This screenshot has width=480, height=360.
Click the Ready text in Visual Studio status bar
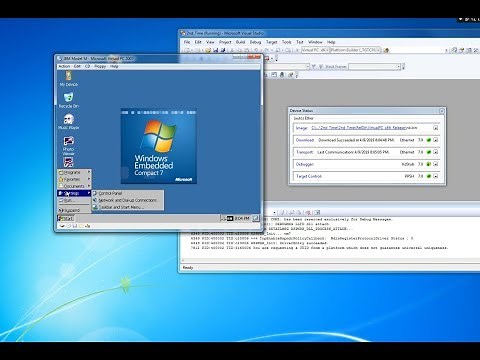point(188,268)
